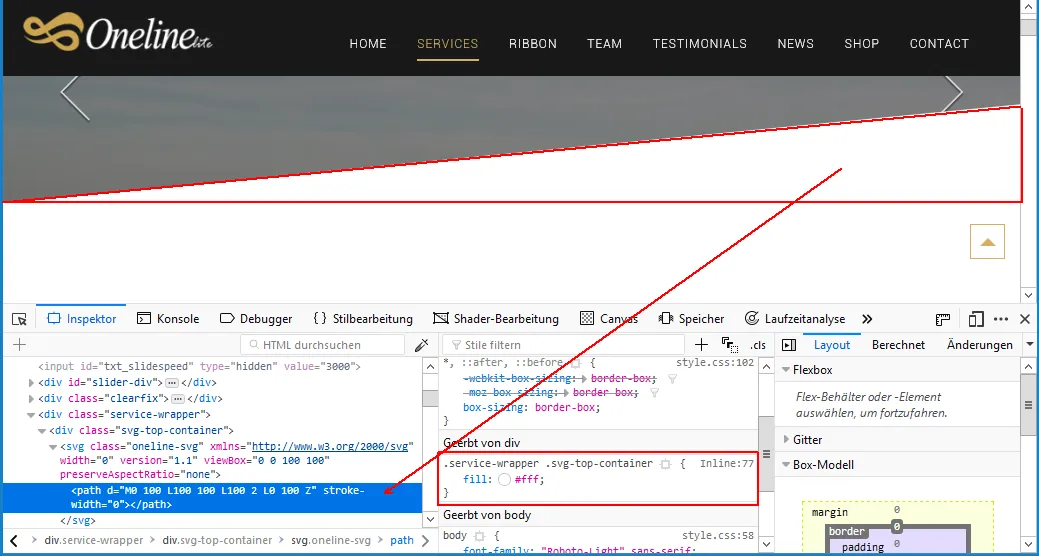
Task: Toggle the .cls class panel button
Action: 758,345
